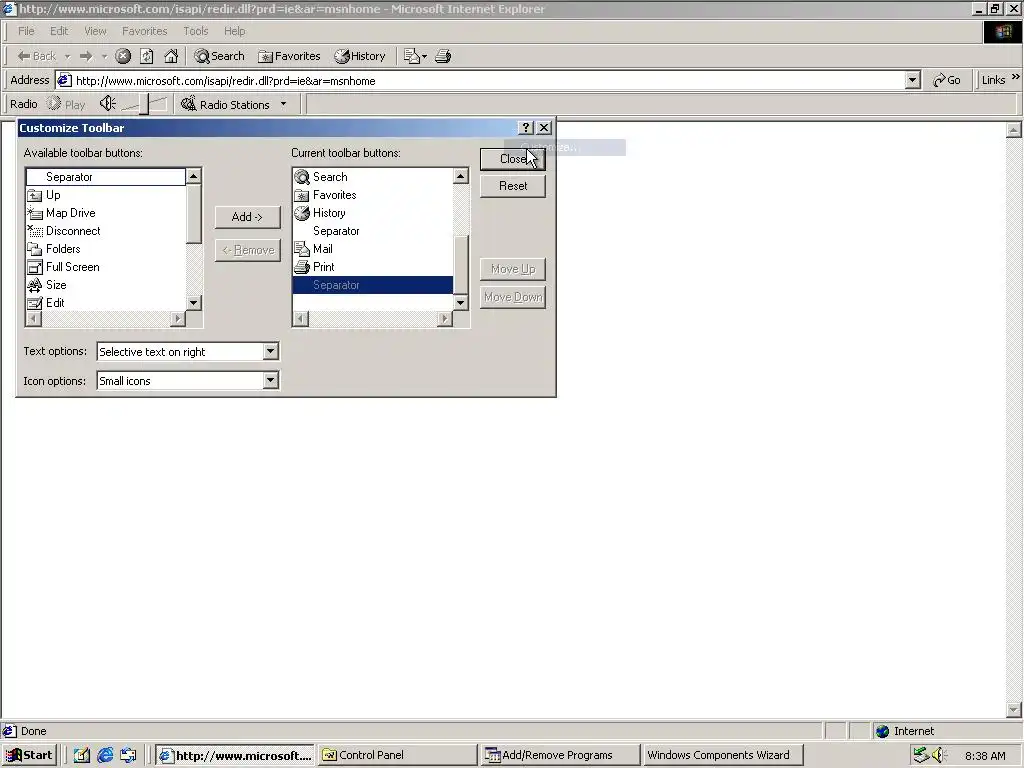The image size is (1024, 768).
Task: Click the Print icon in the toolbar
Action: [443, 56]
